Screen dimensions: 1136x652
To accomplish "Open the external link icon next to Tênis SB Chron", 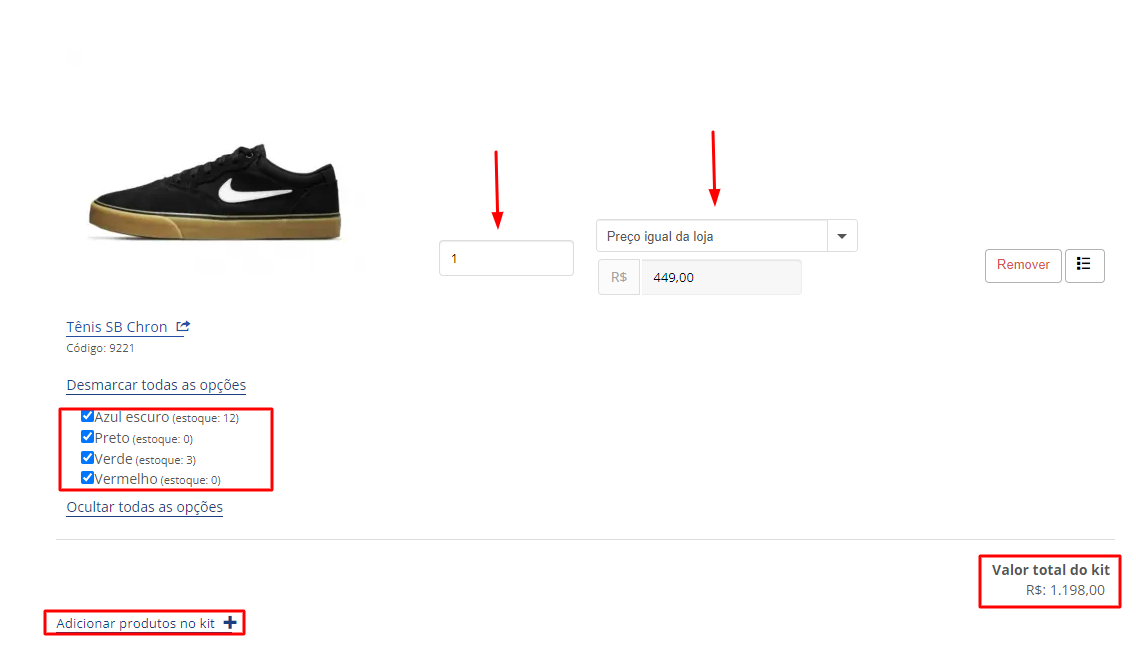I will pos(183,327).
